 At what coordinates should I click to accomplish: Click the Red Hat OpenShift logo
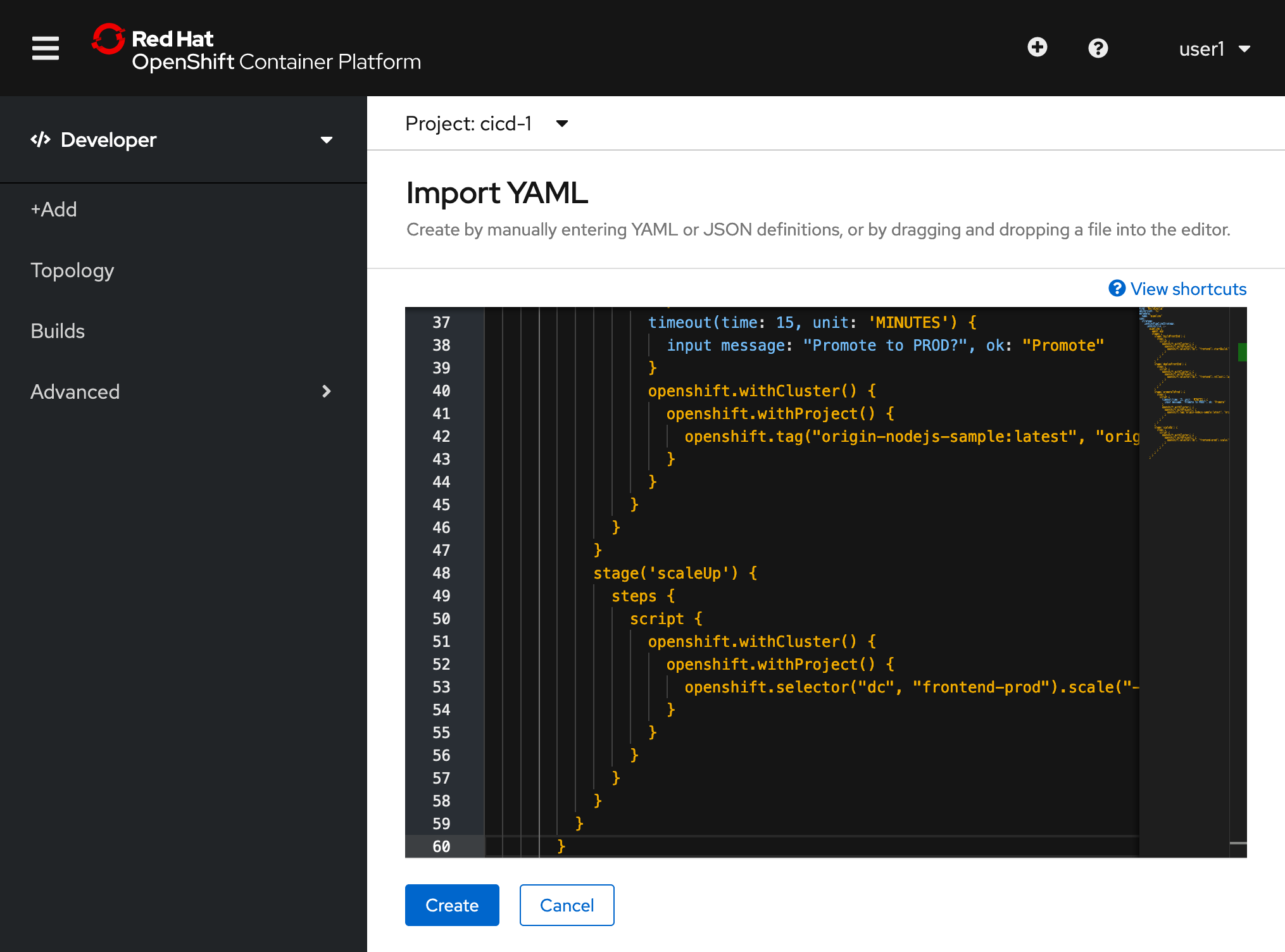pos(256,48)
